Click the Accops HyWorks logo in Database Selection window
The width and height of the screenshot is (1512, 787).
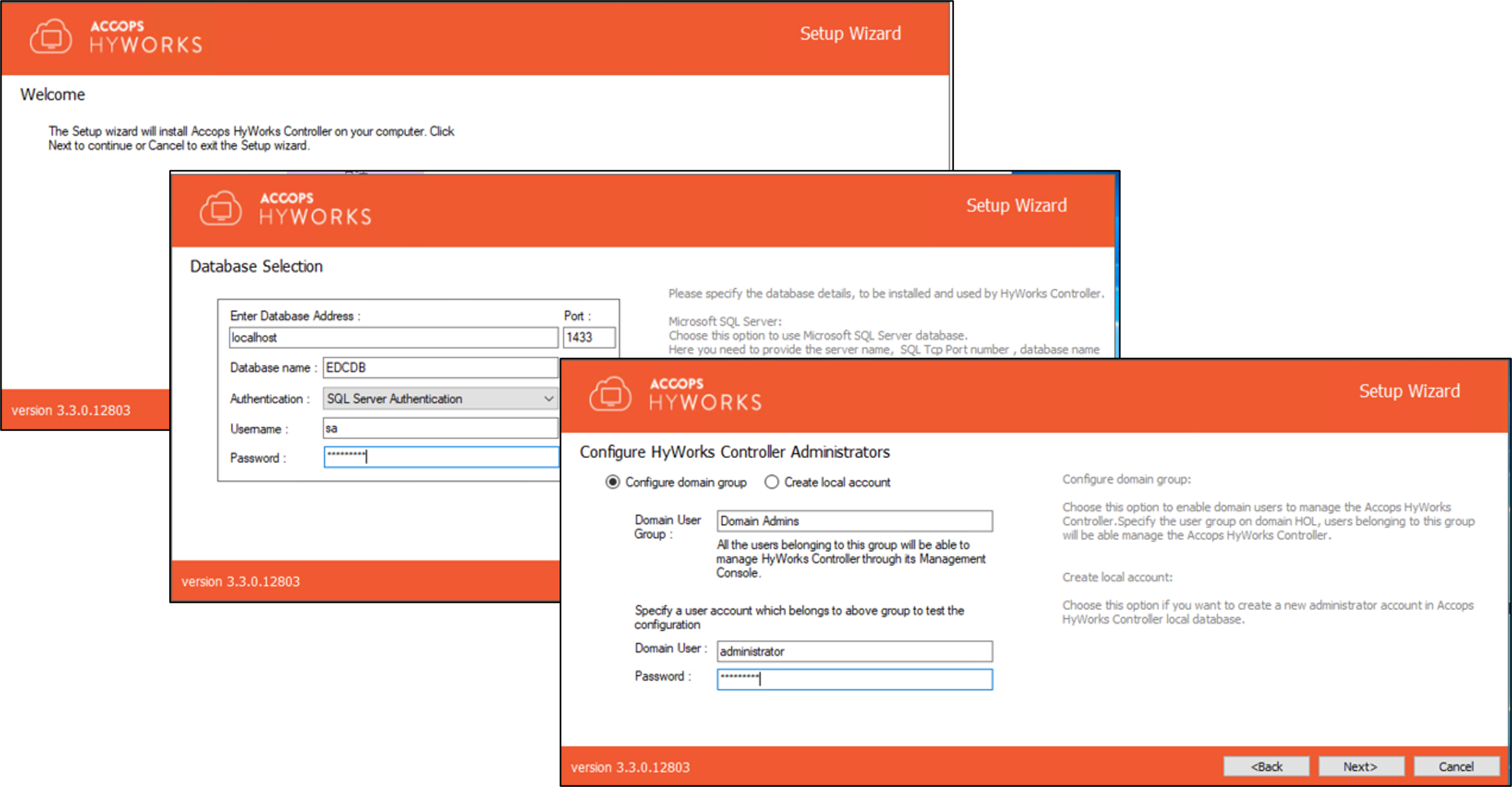pyautogui.click(x=286, y=209)
